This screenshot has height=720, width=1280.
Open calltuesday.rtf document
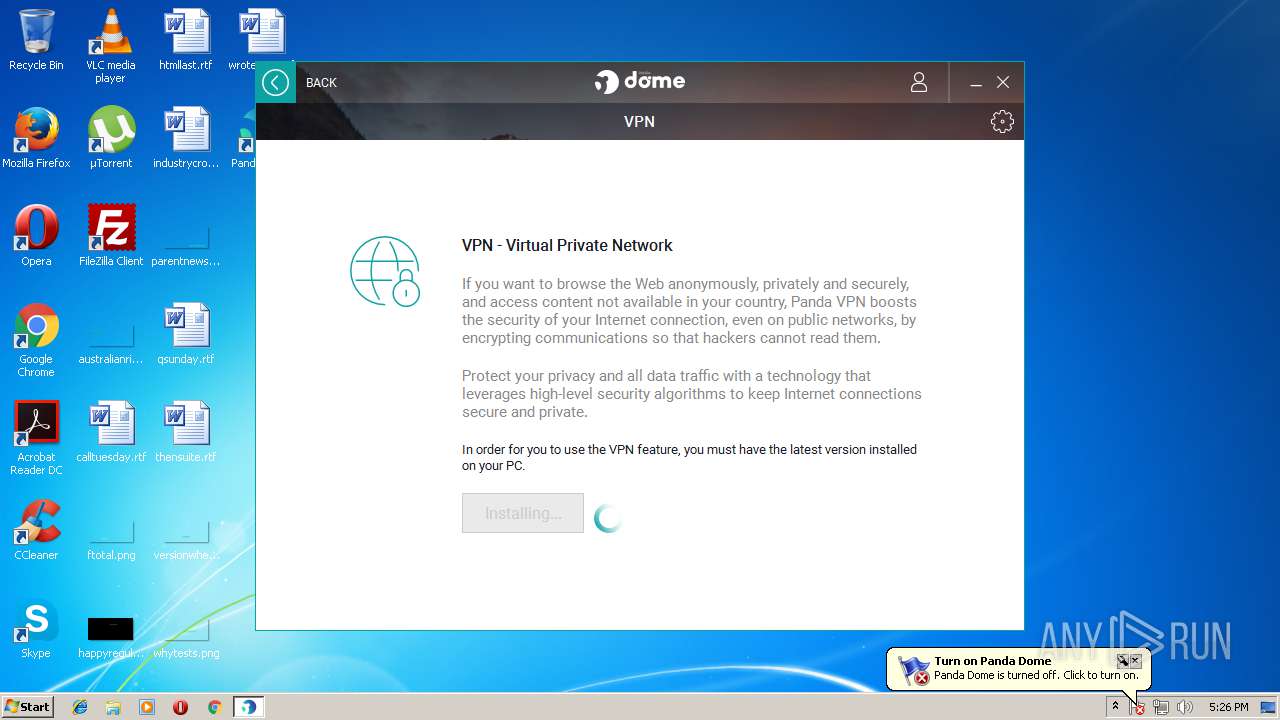click(x=111, y=432)
